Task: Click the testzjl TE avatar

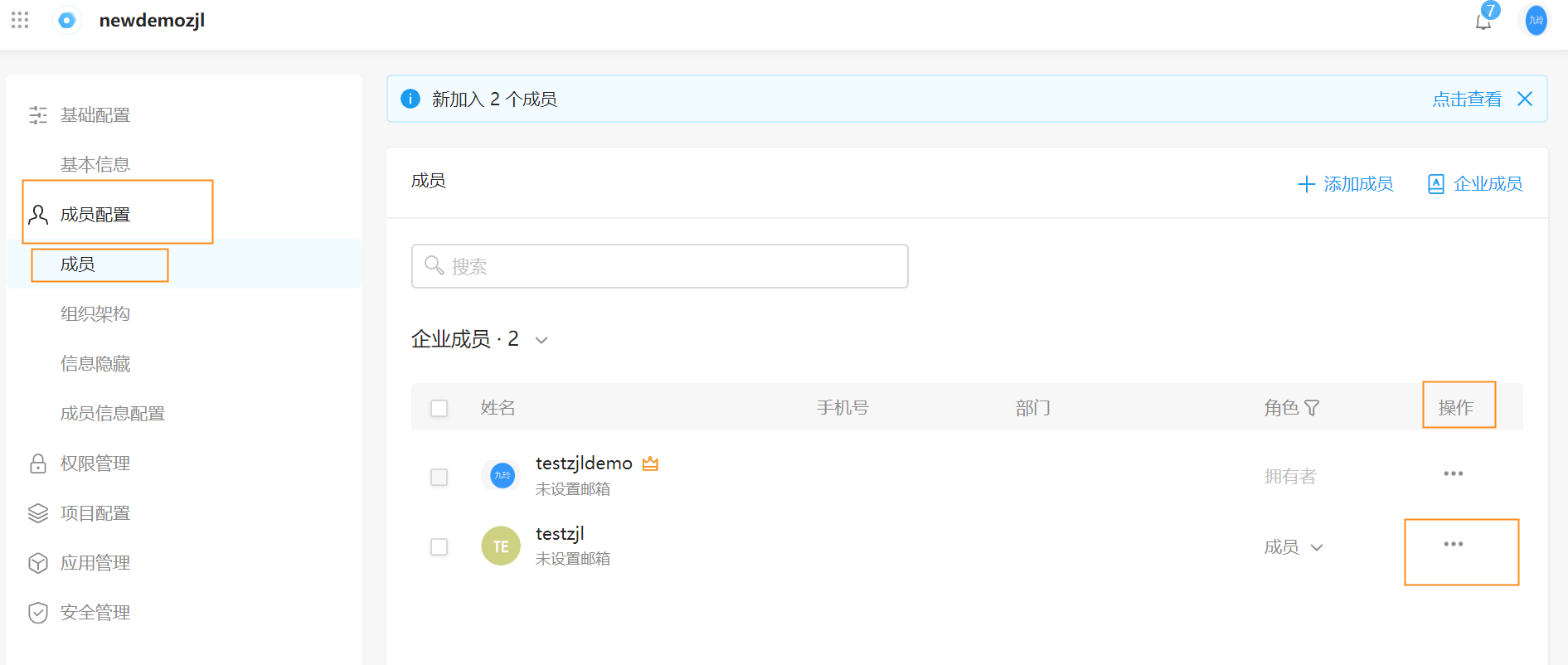Action: [x=501, y=546]
